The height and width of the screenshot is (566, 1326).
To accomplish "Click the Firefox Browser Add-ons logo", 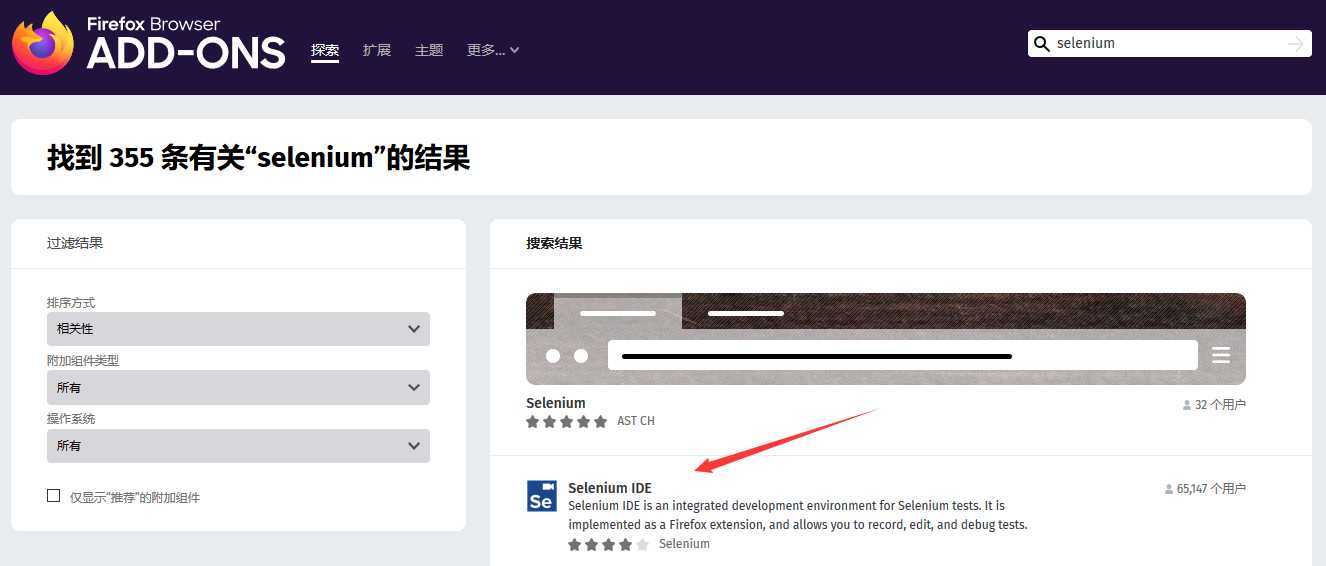I will pyautogui.click(x=149, y=44).
